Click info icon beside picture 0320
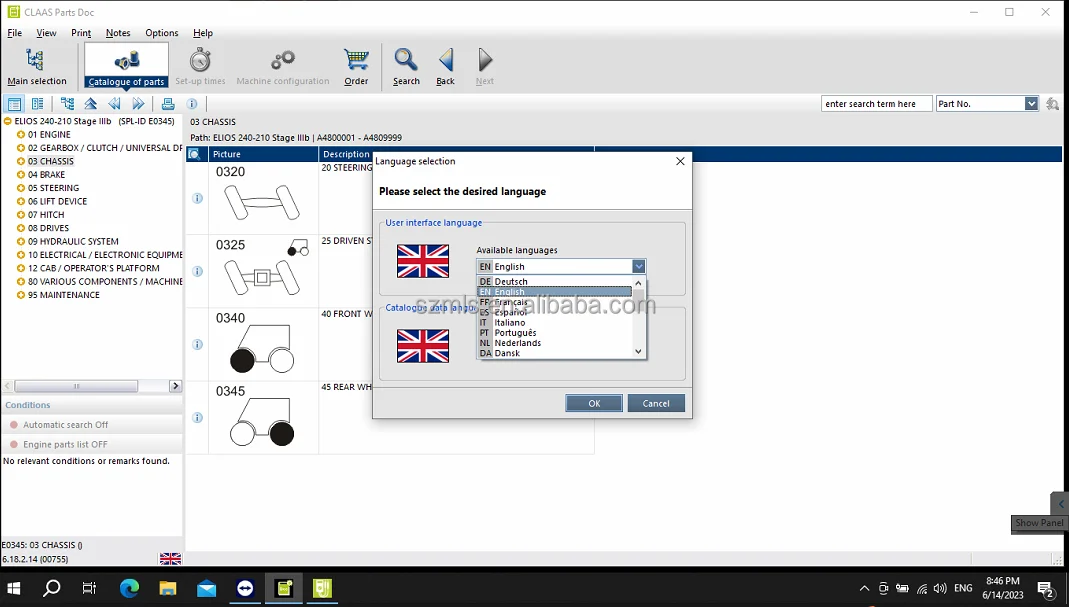This screenshot has width=1069, height=607. pos(197,198)
